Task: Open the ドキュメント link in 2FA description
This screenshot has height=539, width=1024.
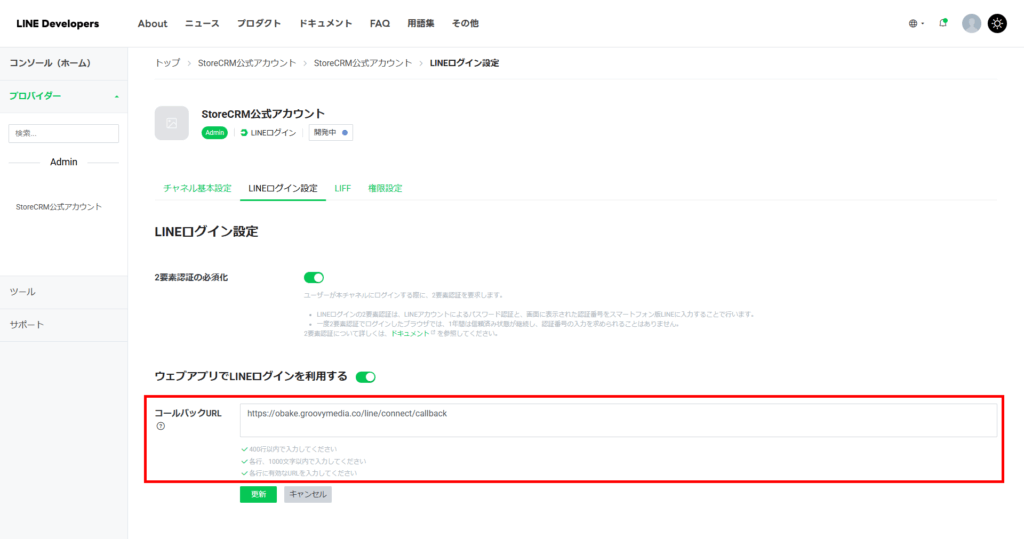Action: click(409, 333)
